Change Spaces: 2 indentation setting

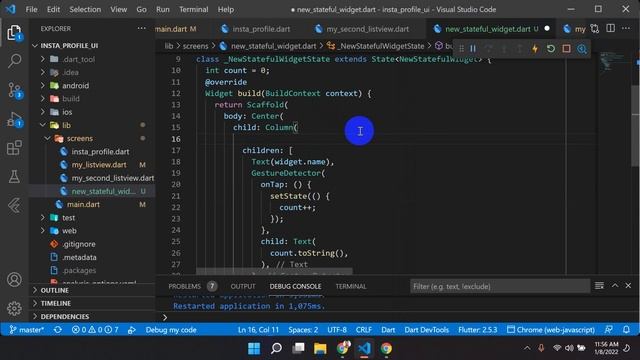(x=303, y=330)
